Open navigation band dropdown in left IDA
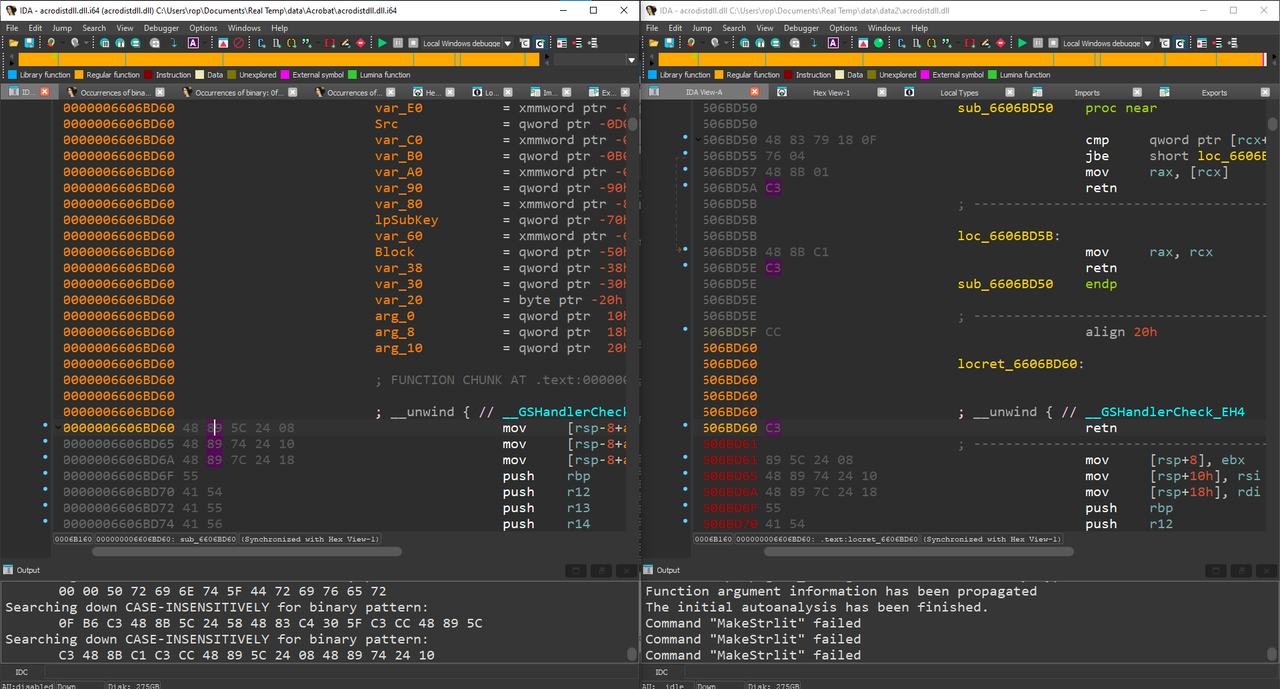Viewport: 1280px width, 689px height. click(x=631, y=59)
